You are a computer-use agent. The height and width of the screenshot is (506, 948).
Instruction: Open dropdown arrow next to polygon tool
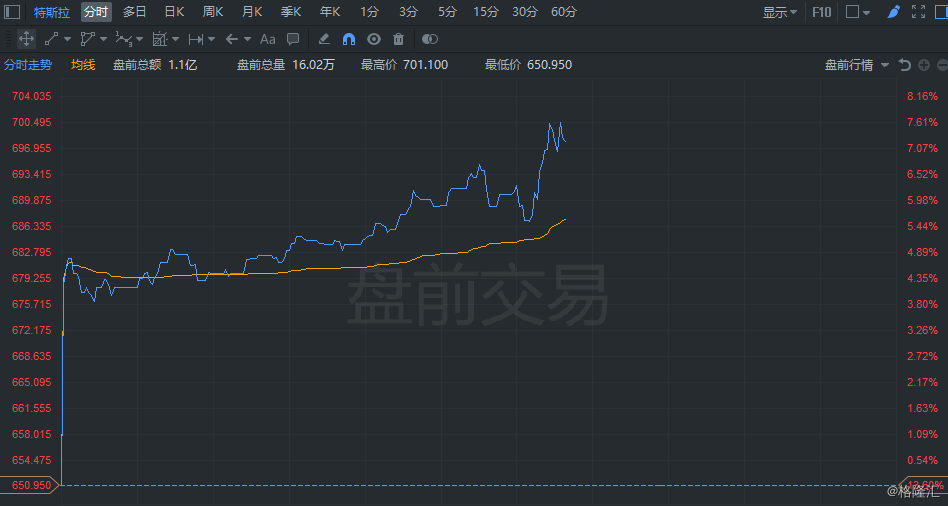[x=103, y=39]
